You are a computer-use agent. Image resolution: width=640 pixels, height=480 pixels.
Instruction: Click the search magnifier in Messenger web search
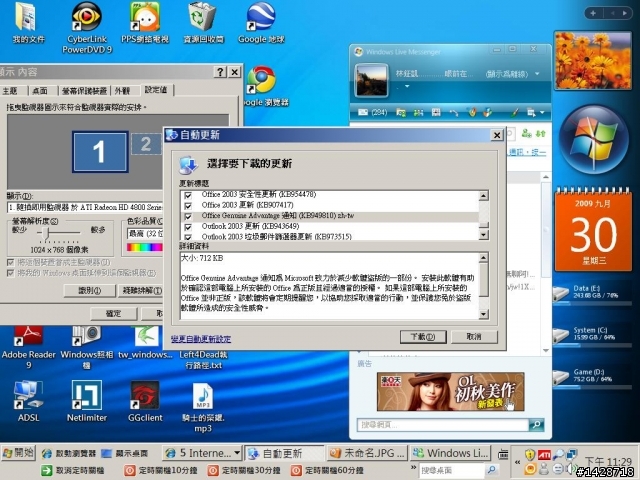536,425
